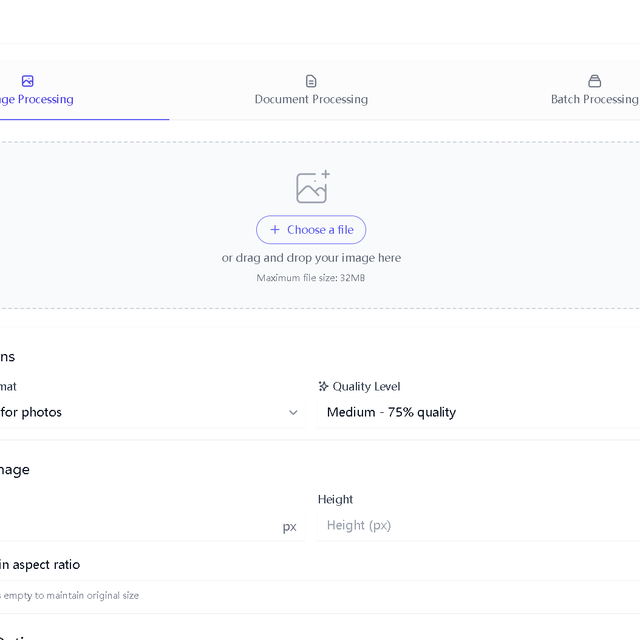The width and height of the screenshot is (640, 640).
Task: Click the Height field label
Action: (335, 499)
